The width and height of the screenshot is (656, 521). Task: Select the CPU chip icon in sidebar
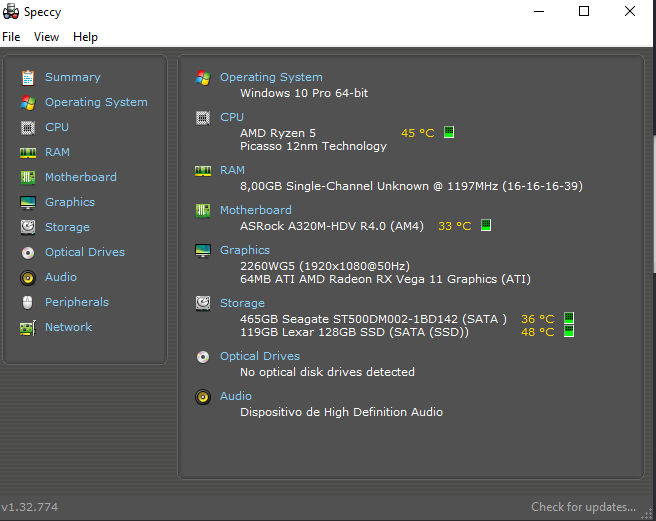tap(28, 128)
